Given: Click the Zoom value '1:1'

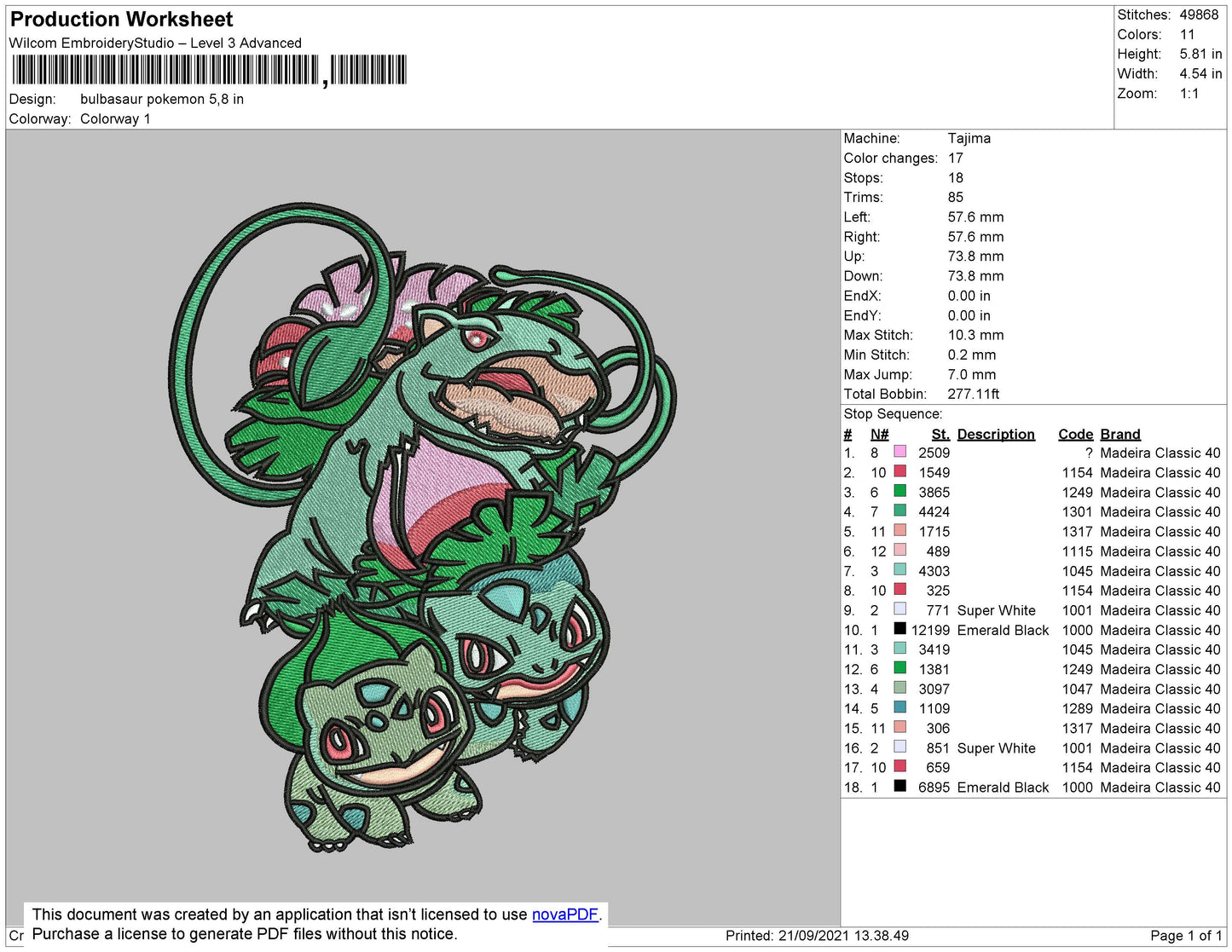Looking at the screenshot, I should [1189, 94].
